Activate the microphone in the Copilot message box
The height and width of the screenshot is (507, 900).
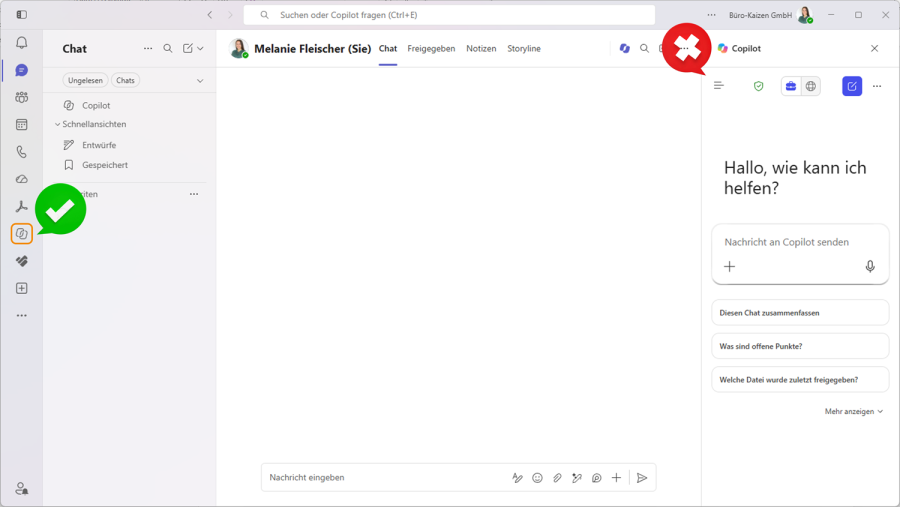[870, 266]
